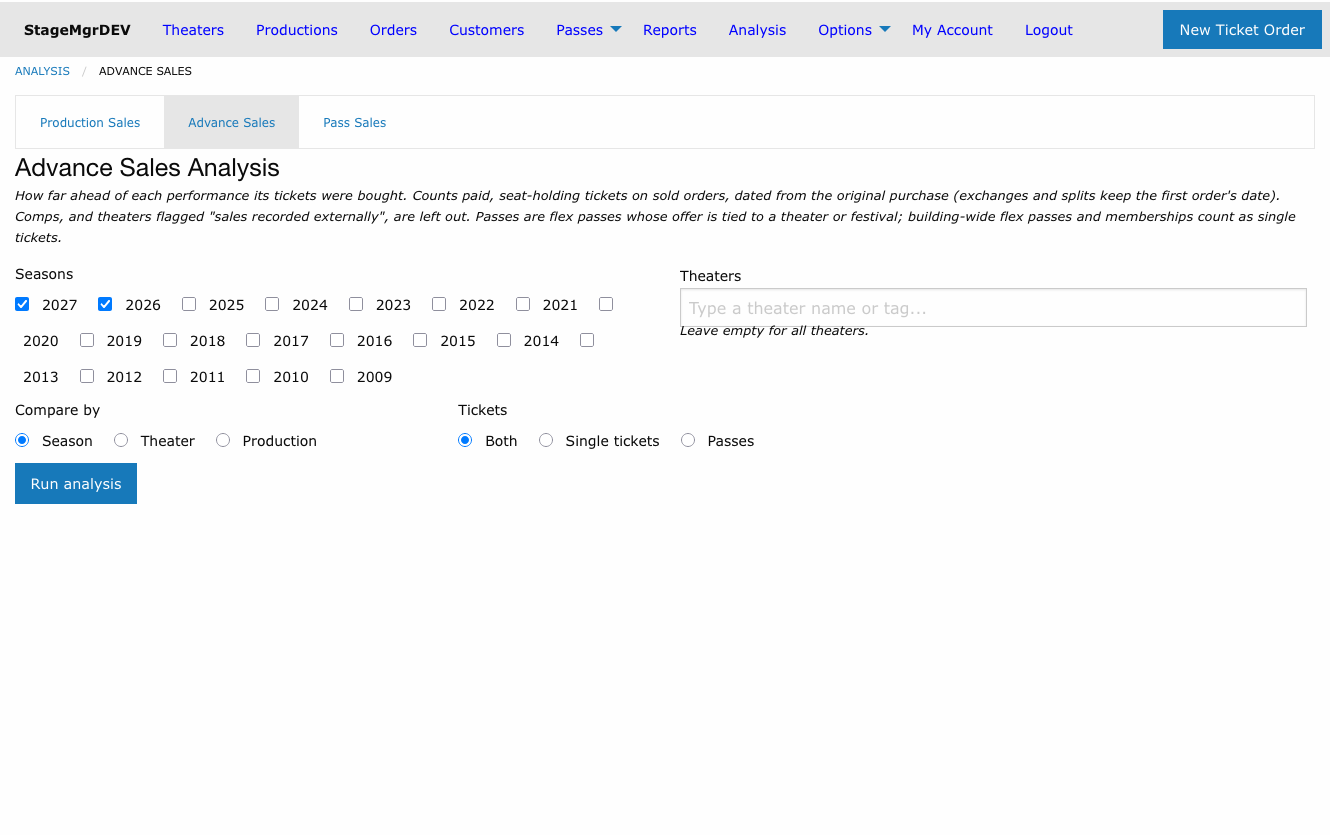
Task: Go to StageMgrDEV home brand link
Action: tap(77, 30)
